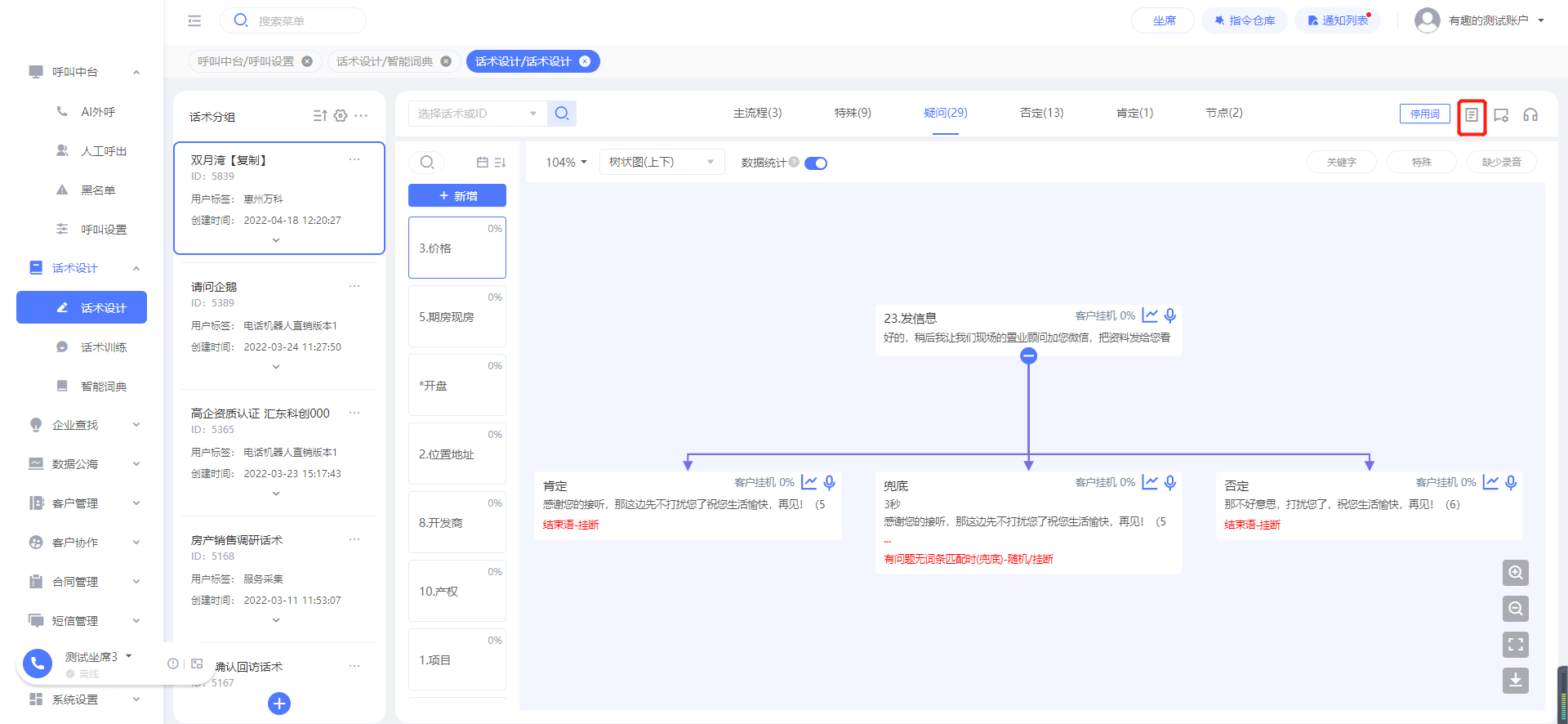Zoom in the flow canvas
Image resolution: width=1568 pixels, height=724 pixels.
coord(1516,573)
